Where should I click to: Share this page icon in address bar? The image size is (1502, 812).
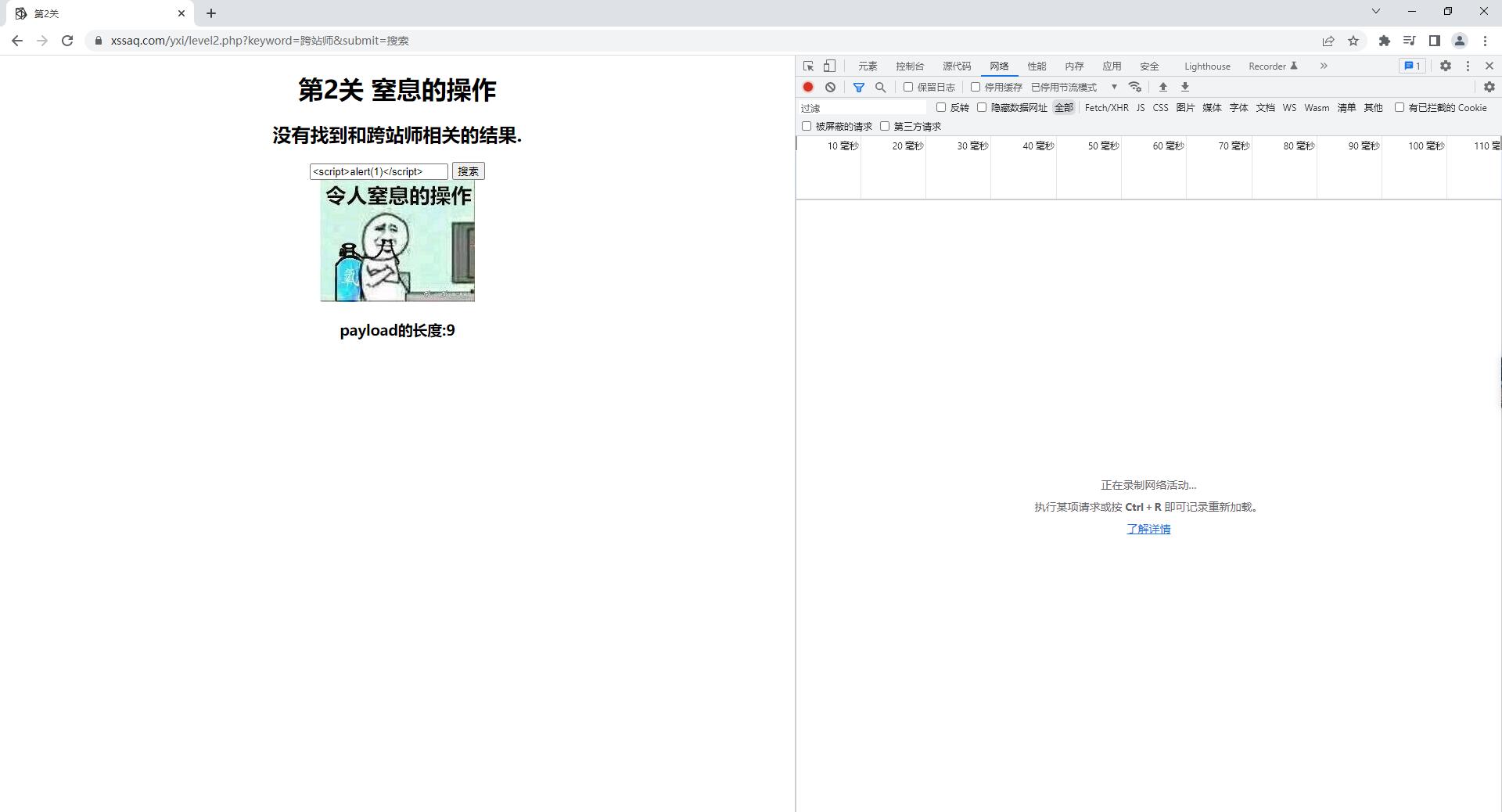coord(1328,41)
